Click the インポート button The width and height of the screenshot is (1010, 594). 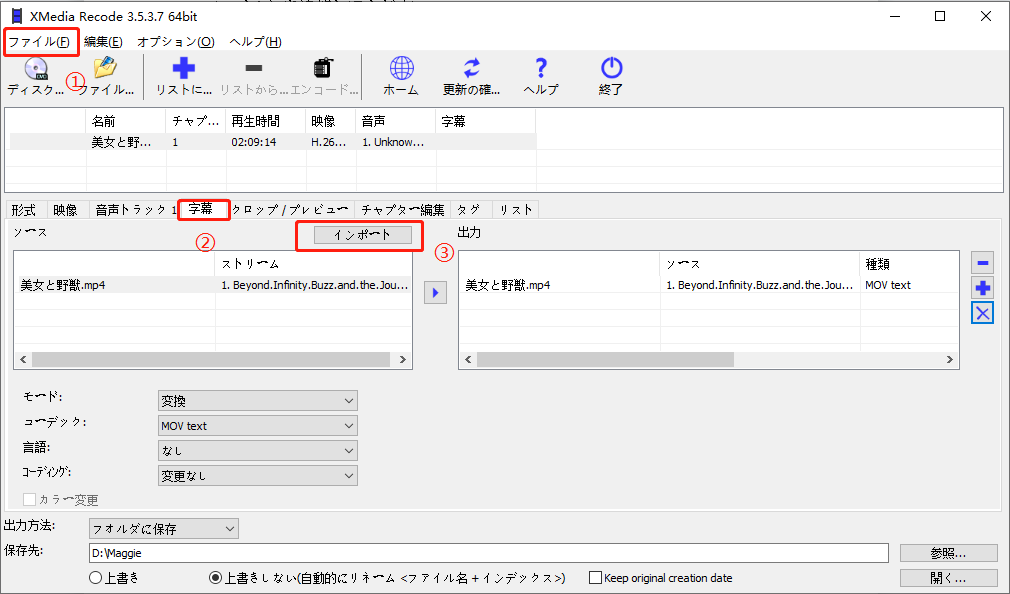click(x=359, y=235)
